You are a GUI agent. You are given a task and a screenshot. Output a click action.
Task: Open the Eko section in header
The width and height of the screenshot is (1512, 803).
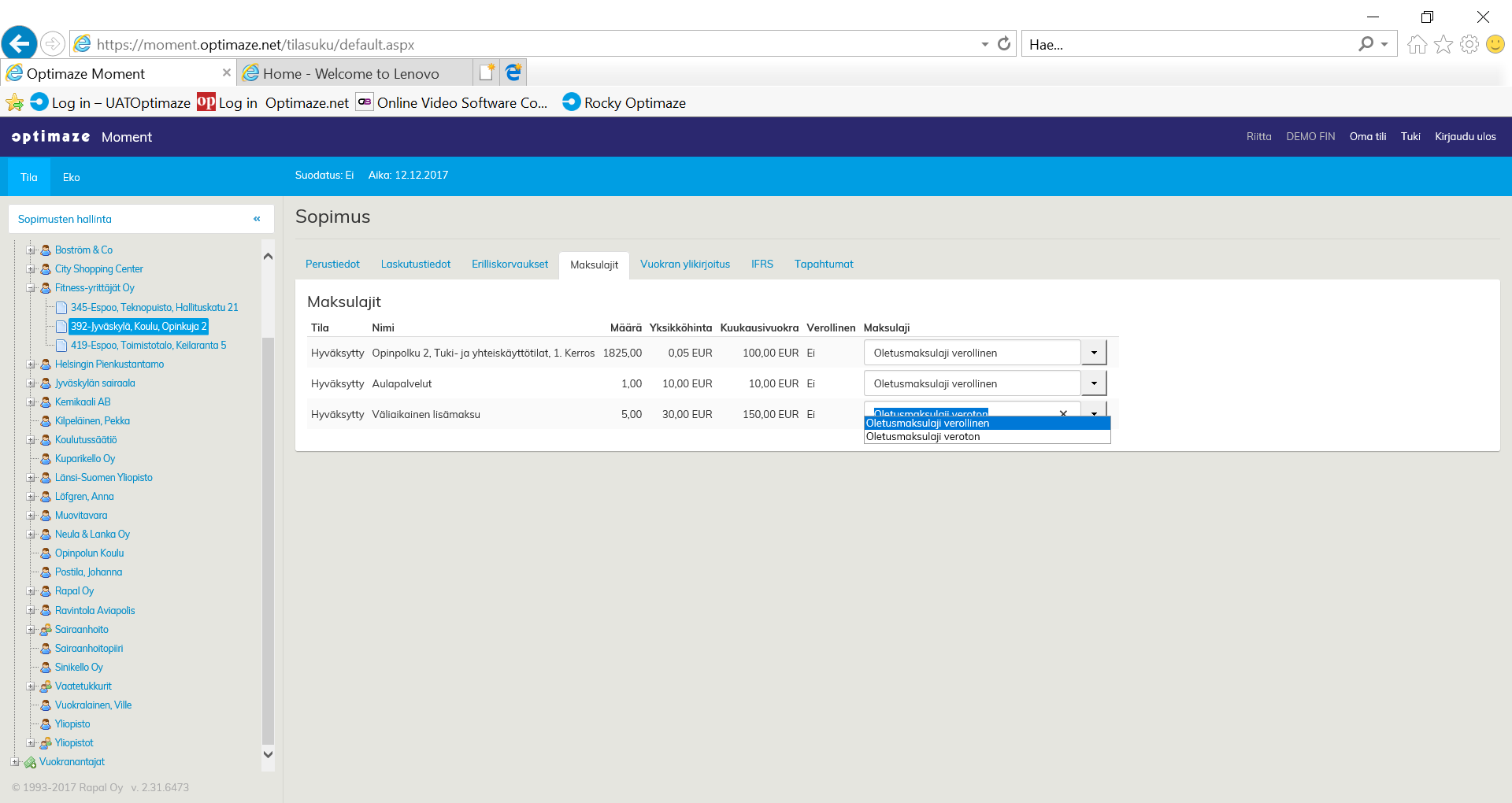pyautogui.click(x=71, y=177)
